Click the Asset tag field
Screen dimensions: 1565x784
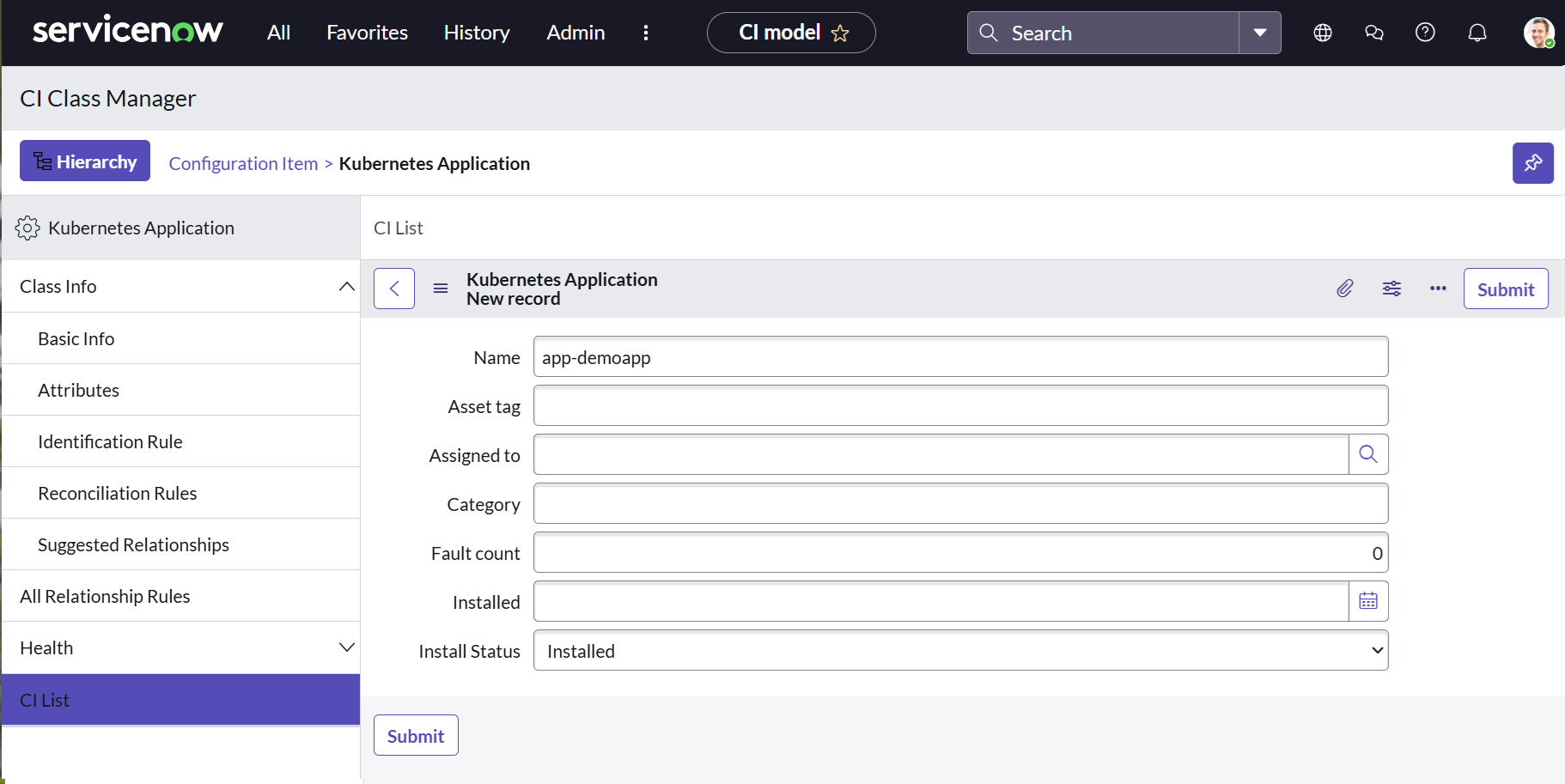[x=960, y=405]
